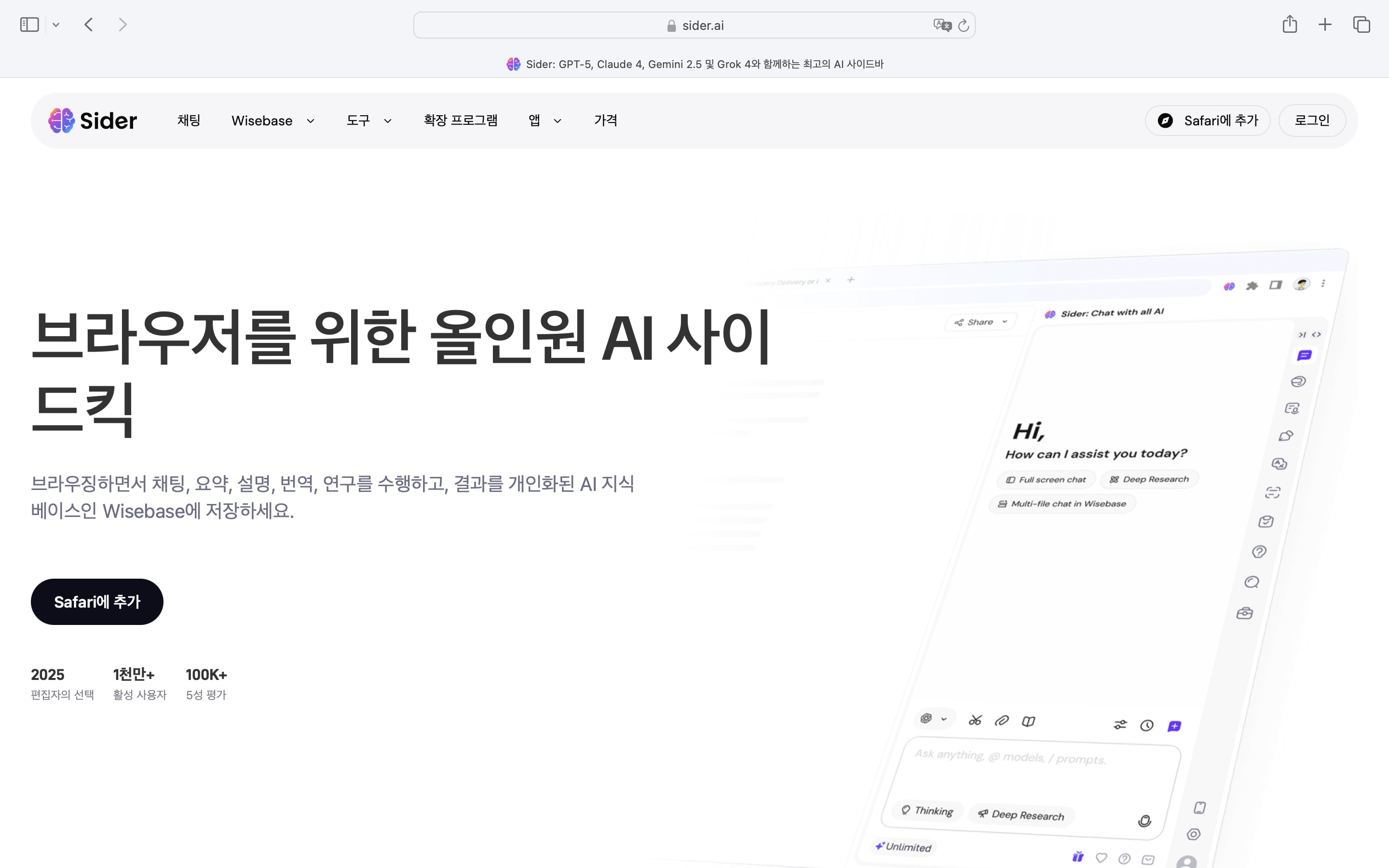Open the 가격 nav item
Screen dimensions: 1389x868
pos(606,121)
